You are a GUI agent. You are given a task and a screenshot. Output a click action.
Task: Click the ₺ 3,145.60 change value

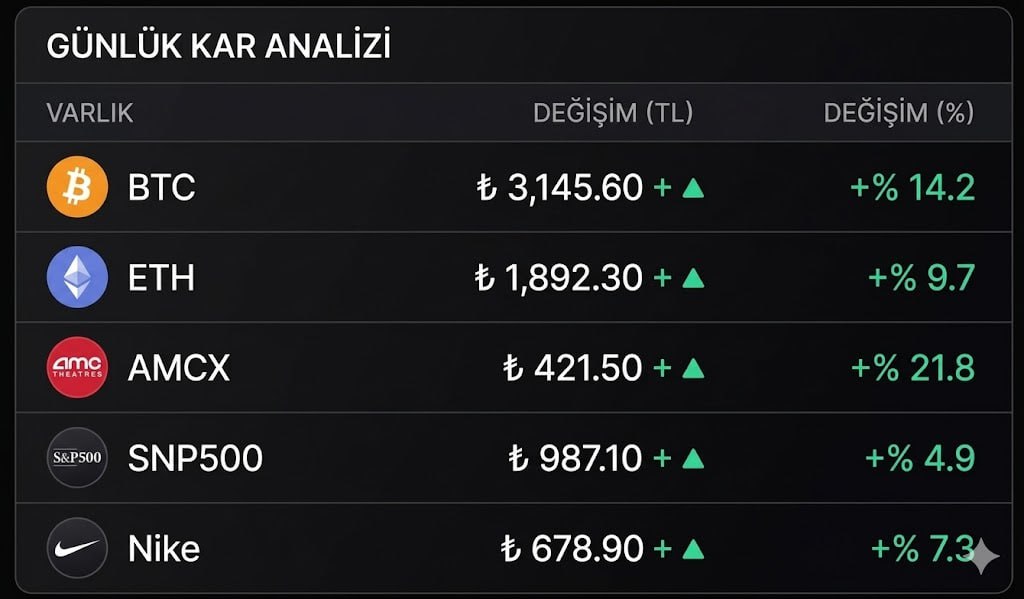(560, 187)
